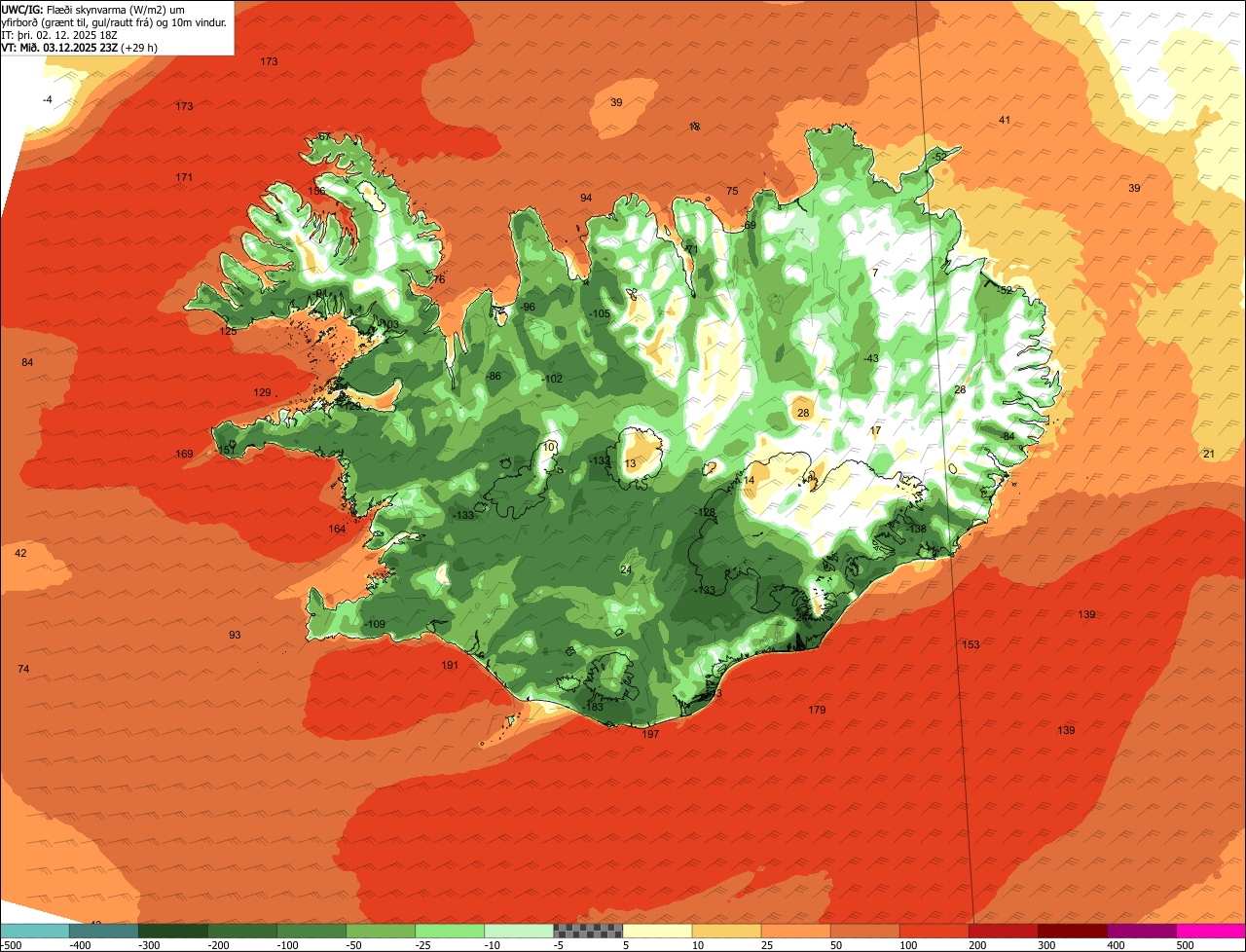The height and width of the screenshot is (952, 1246).
Task: Choose the pale yellow 5 to 10 swatch
Action: click(x=657, y=931)
